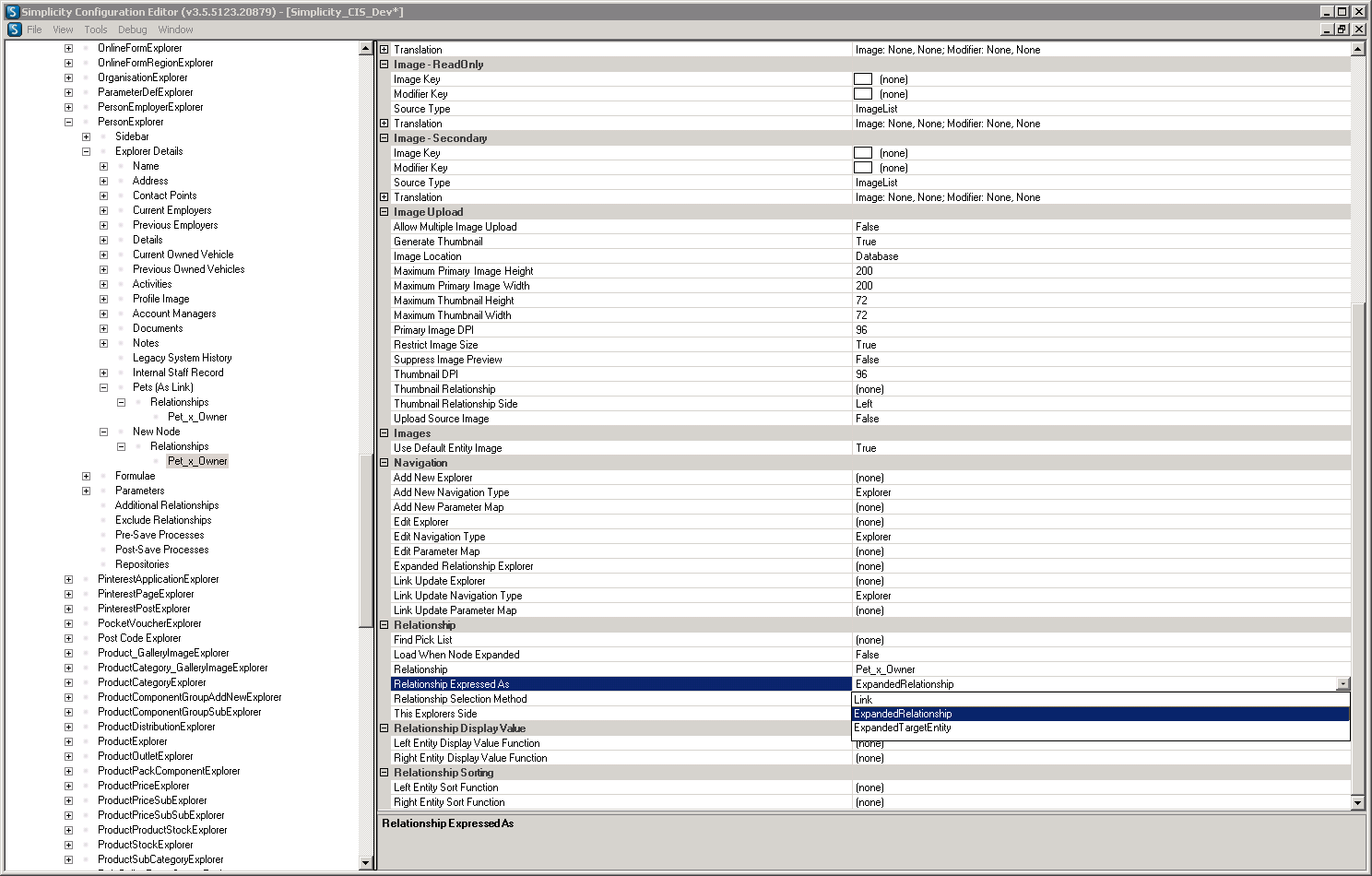The height and width of the screenshot is (876, 1372).
Task: Select Pre-Save Processes tree item
Action: [160, 535]
